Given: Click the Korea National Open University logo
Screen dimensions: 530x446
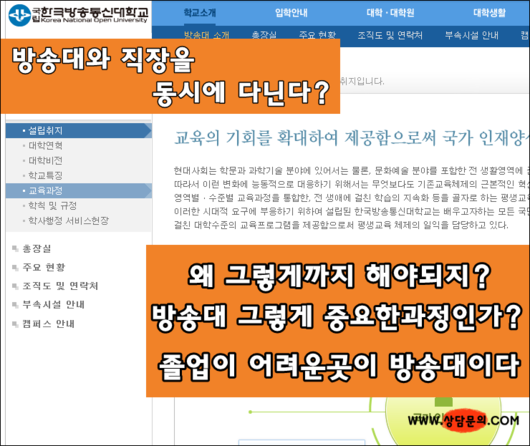Looking at the screenshot, I should coord(78,15).
